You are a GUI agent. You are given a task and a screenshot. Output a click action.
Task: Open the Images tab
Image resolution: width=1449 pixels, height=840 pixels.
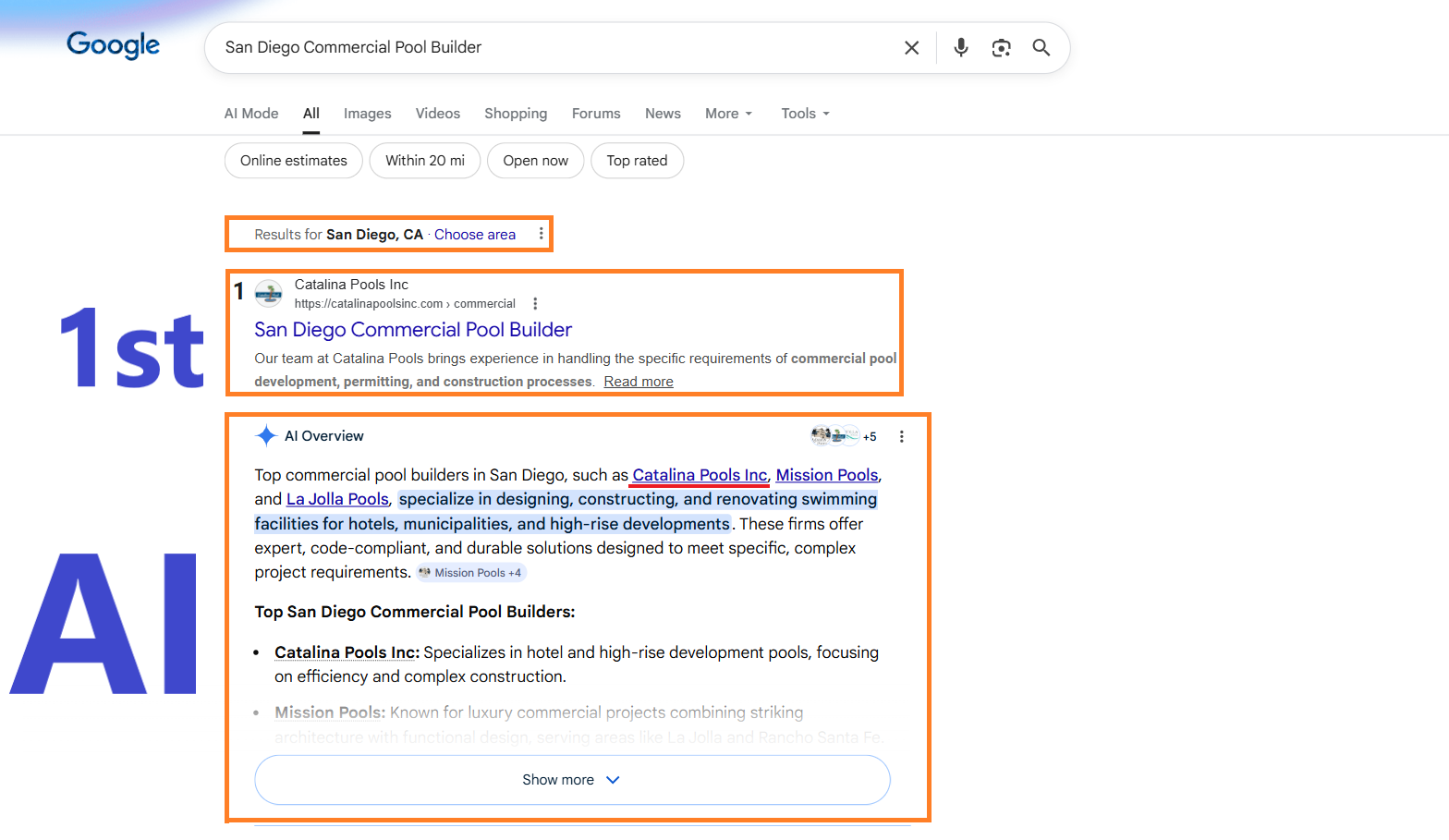click(368, 114)
